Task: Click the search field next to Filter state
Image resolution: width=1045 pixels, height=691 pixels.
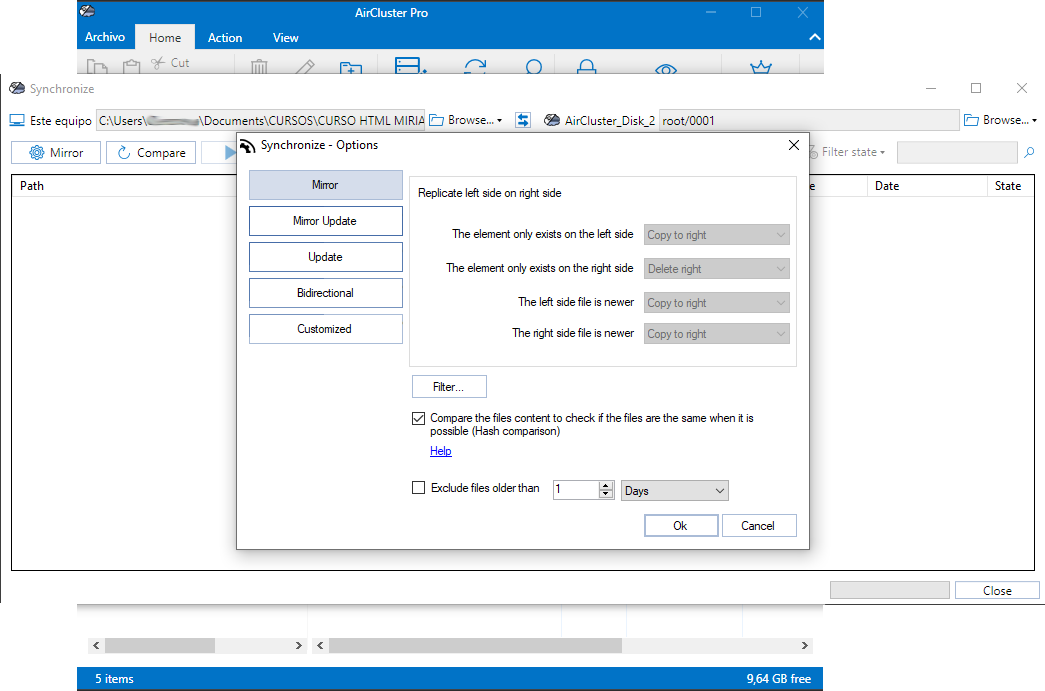Action: pyautogui.click(x=955, y=152)
